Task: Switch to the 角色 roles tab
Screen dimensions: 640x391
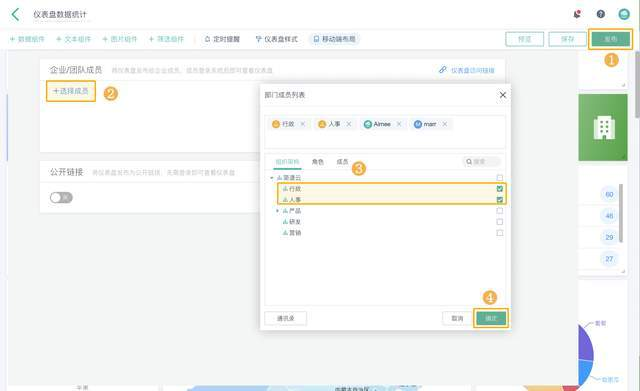Action: (x=318, y=162)
